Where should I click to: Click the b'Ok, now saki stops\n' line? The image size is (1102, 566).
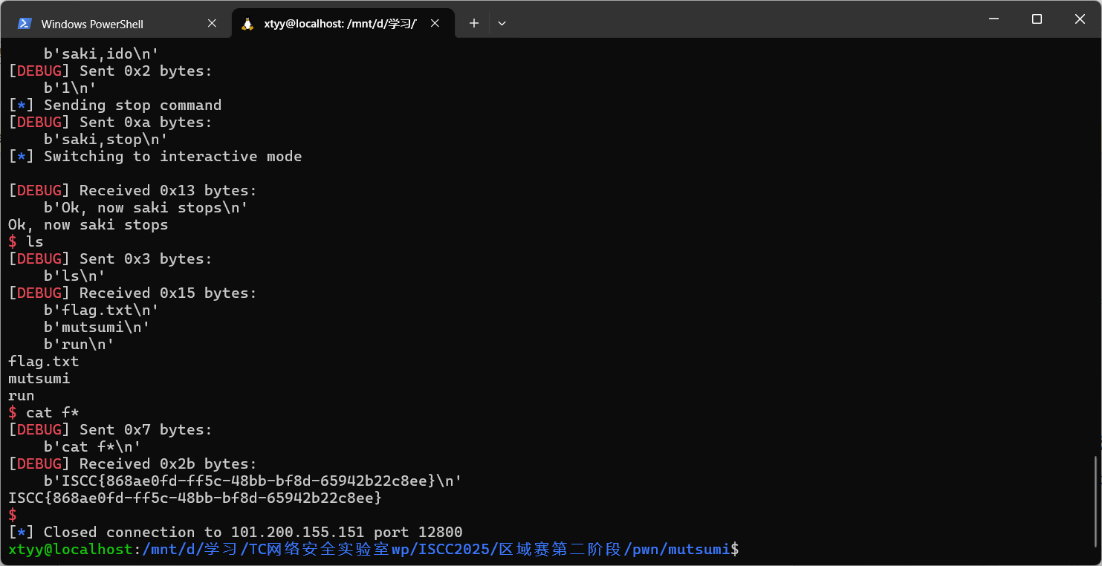pos(145,207)
